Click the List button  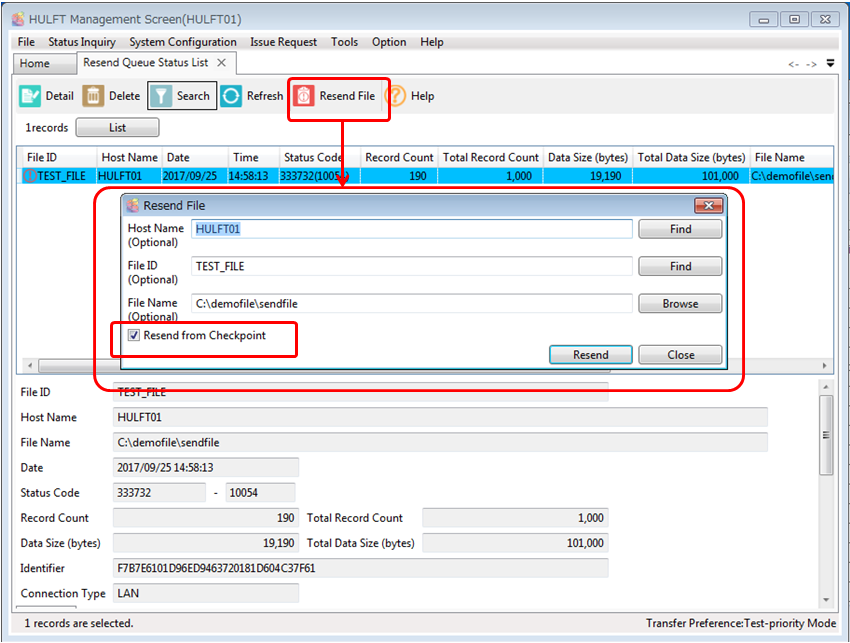point(117,128)
